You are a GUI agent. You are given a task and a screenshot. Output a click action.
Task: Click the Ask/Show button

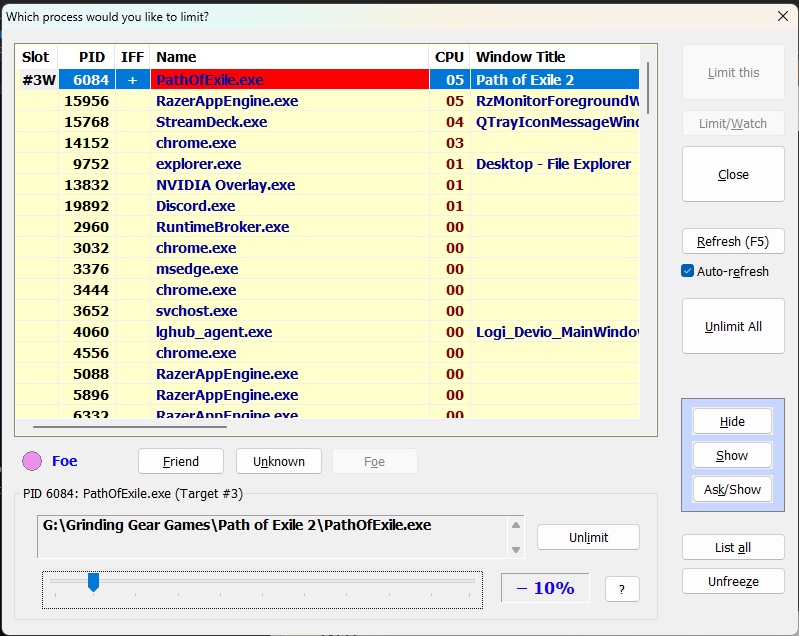pos(732,489)
